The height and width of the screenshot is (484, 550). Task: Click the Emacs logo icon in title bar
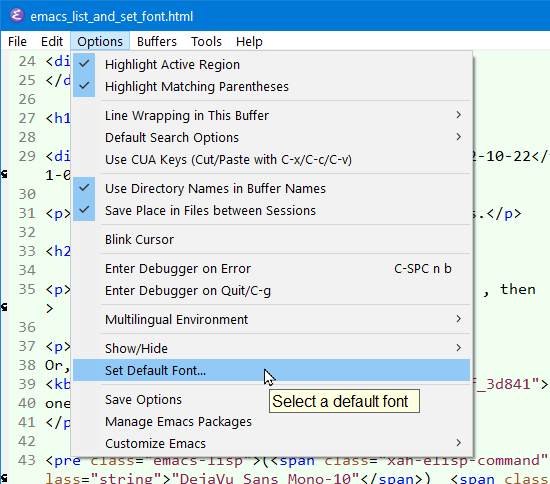point(16,15)
